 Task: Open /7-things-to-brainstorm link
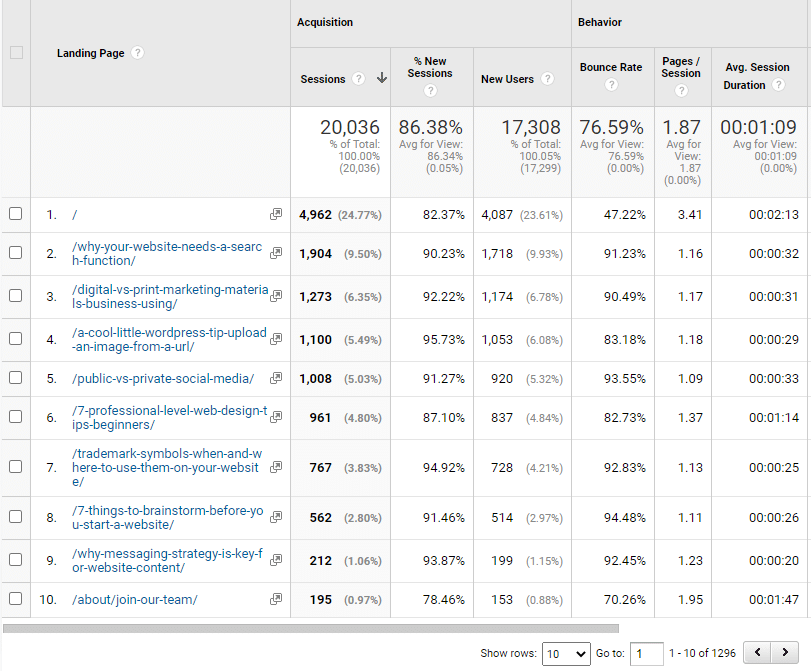tap(168, 517)
